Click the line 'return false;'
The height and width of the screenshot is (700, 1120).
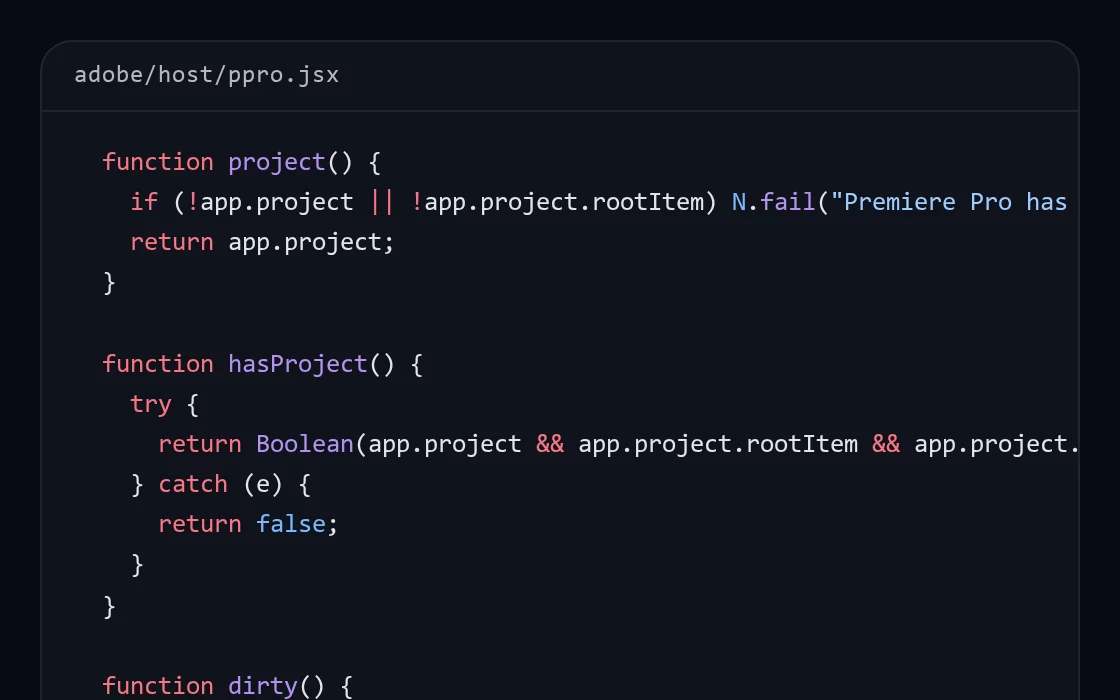tap(248, 524)
